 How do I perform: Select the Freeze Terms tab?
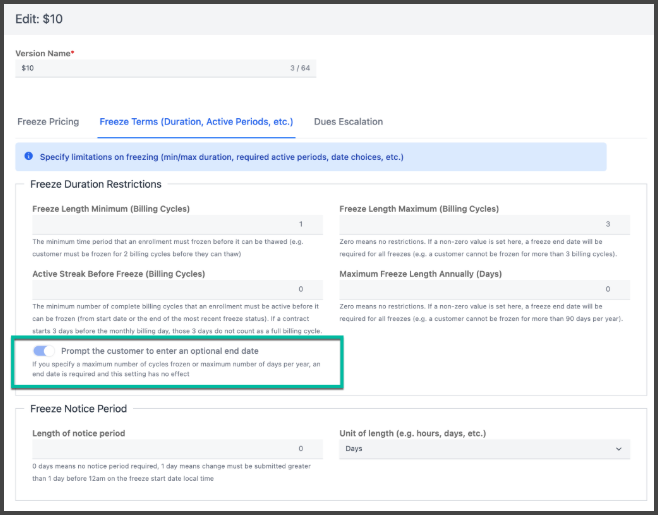pos(196,122)
